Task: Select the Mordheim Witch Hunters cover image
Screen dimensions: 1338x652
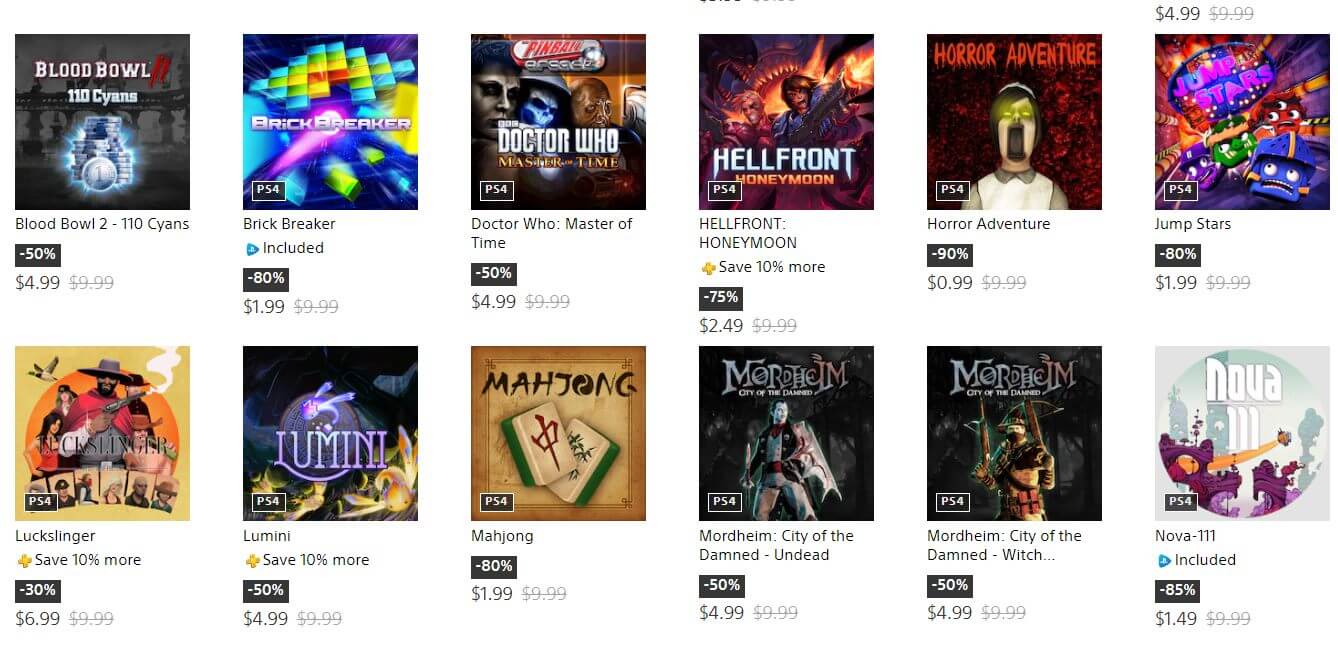Action: coord(1014,433)
